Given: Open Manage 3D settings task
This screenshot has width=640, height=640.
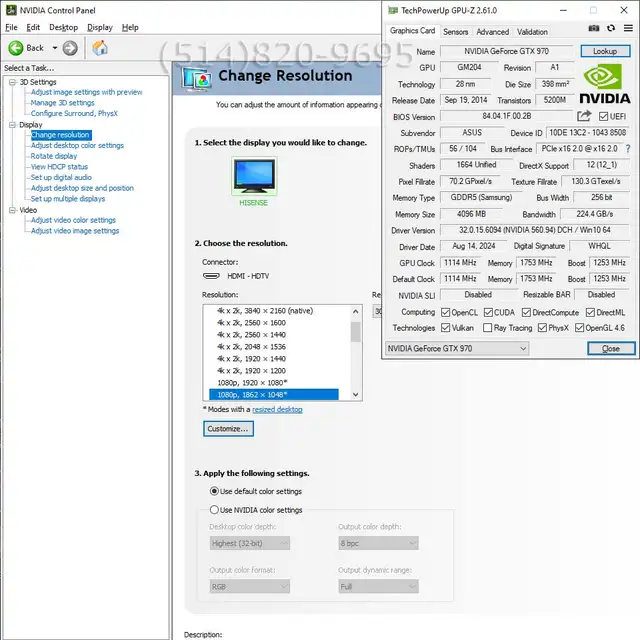Looking at the screenshot, I should [62, 103].
